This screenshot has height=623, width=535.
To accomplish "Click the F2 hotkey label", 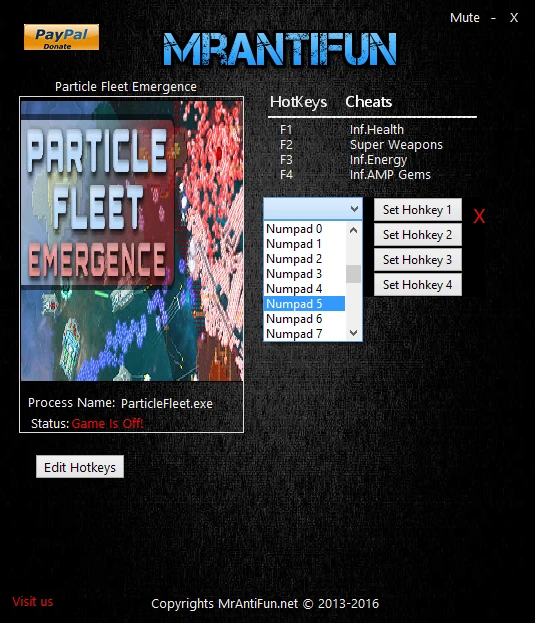I will coord(286,145).
